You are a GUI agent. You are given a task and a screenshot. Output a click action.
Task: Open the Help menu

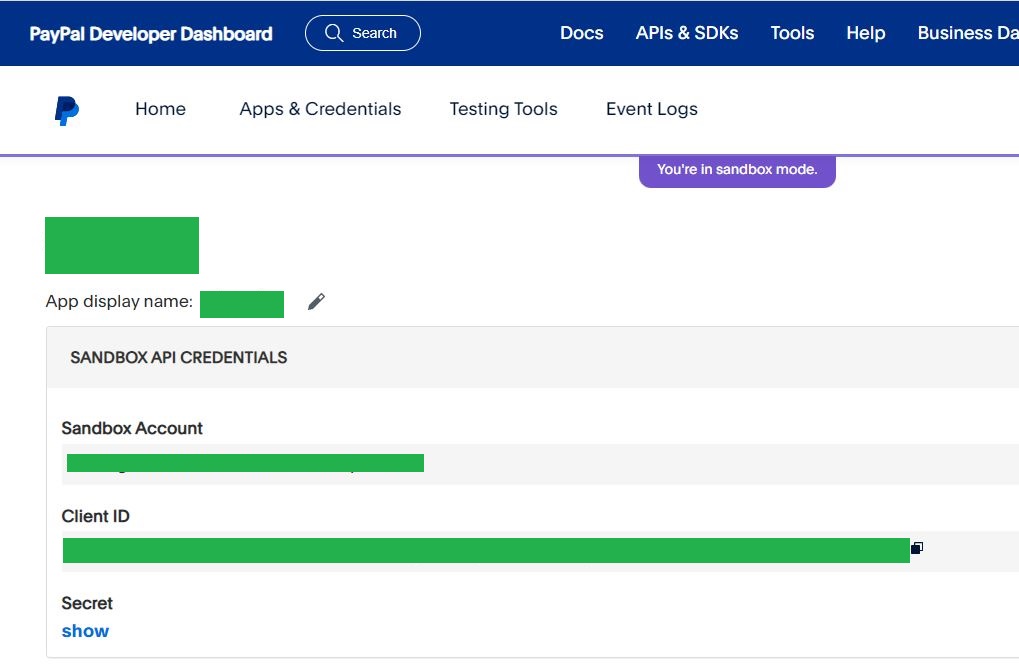pyautogui.click(x=865, y=33)
